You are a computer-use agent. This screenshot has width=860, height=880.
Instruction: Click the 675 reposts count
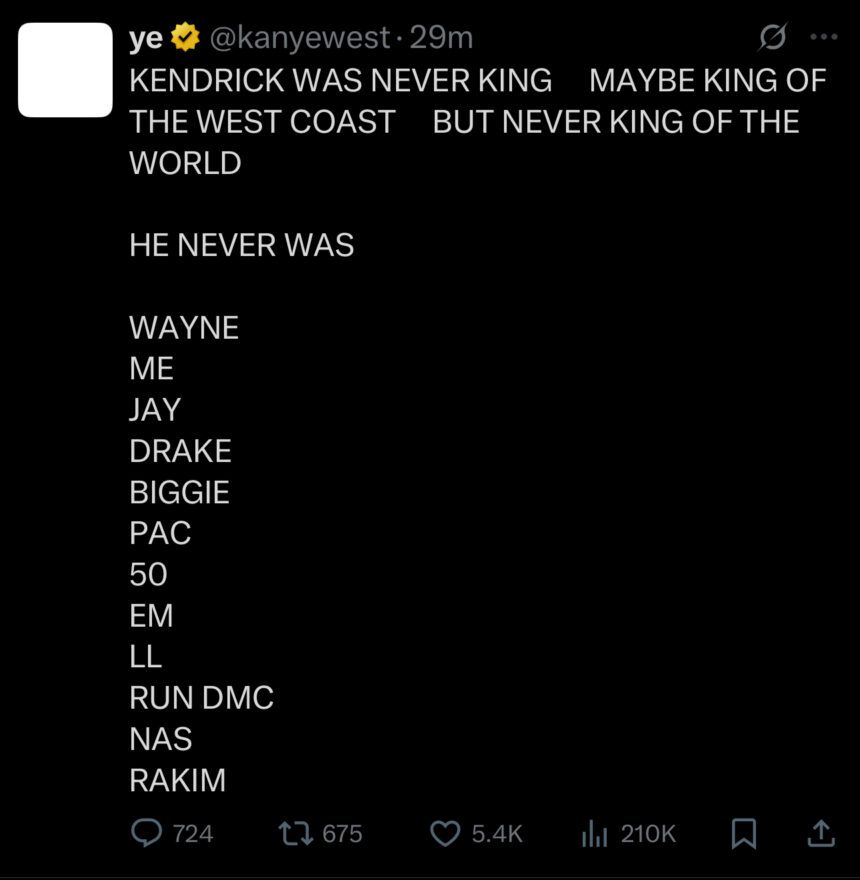pyautogui.click(x=342, y=833)
